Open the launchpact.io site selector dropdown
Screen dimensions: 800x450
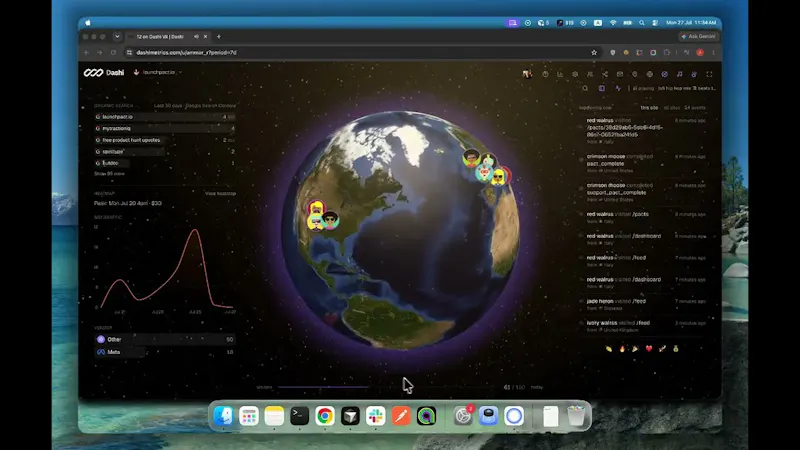click(x=158, y=72)
